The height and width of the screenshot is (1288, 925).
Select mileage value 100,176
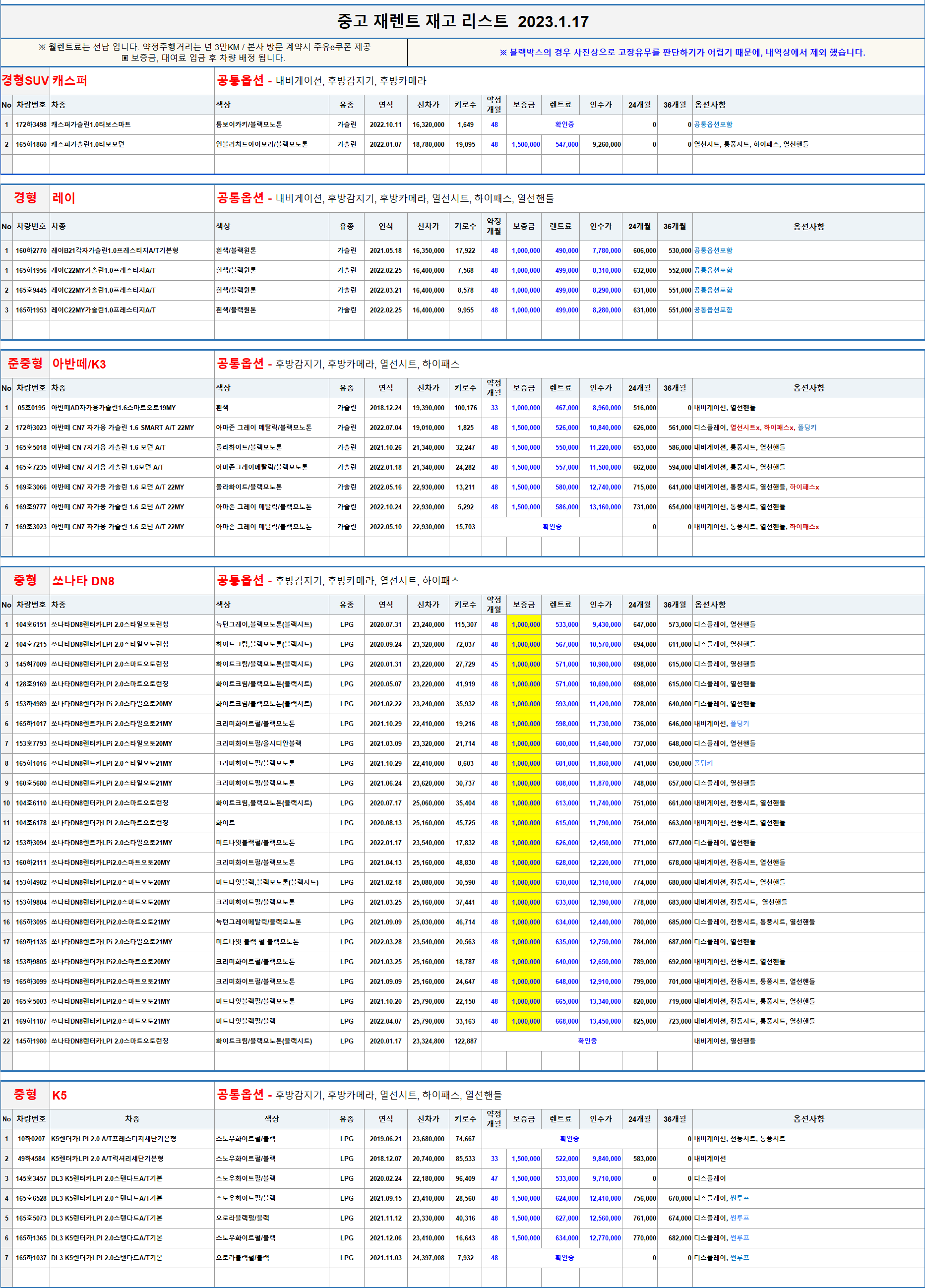click(466, 408)
